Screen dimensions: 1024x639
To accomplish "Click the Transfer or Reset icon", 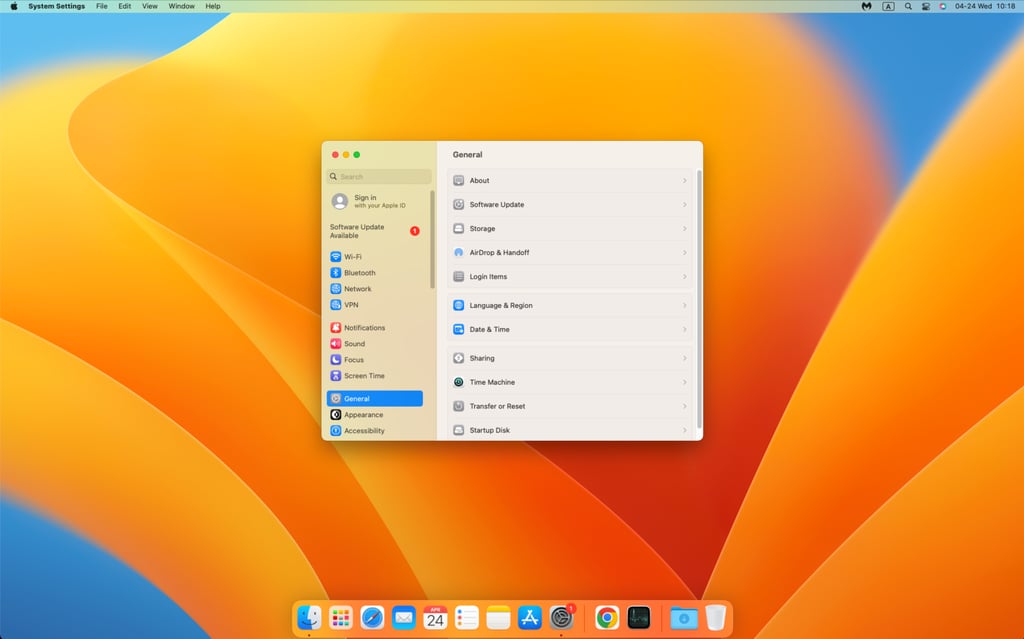I will 458,406.
